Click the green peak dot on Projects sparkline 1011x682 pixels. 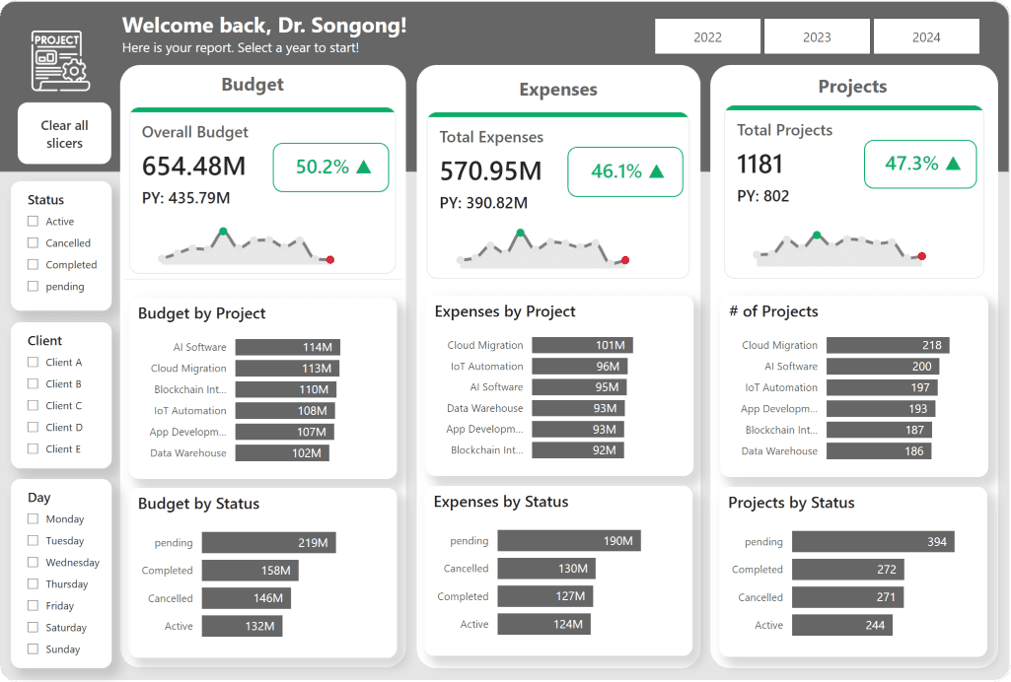point(817,236)
